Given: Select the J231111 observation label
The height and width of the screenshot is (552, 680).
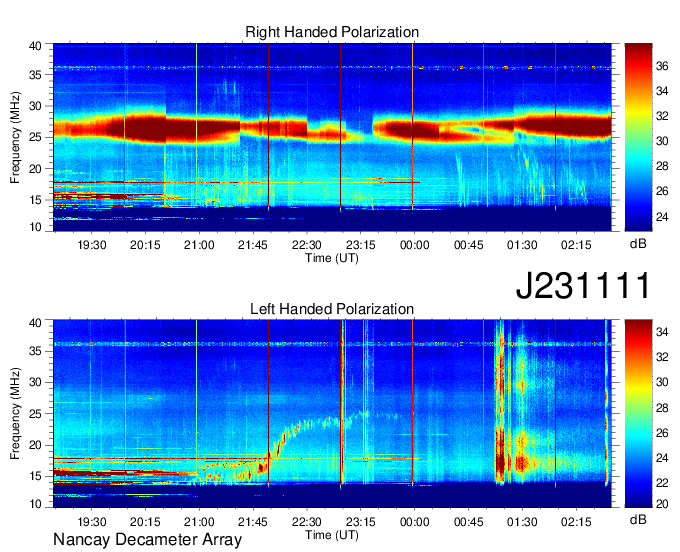Looking at the screenshot, I should 583,285.
